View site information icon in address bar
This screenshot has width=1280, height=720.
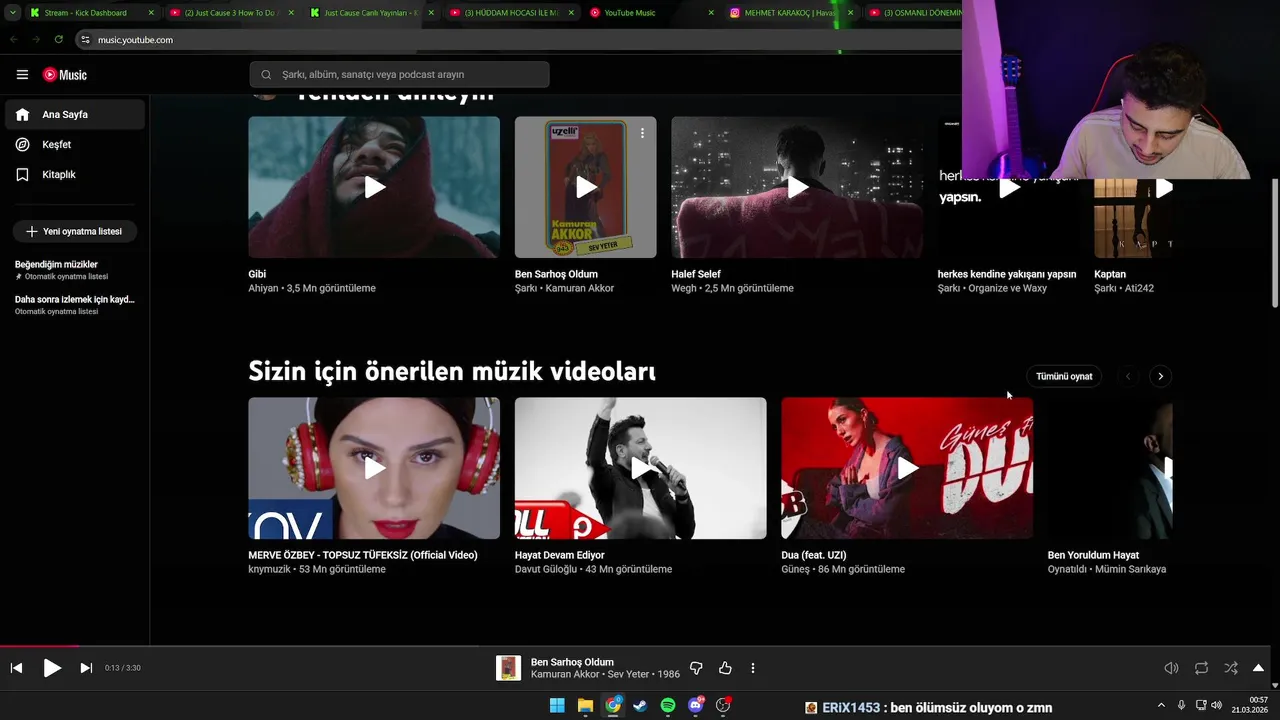tap(85, 39)
